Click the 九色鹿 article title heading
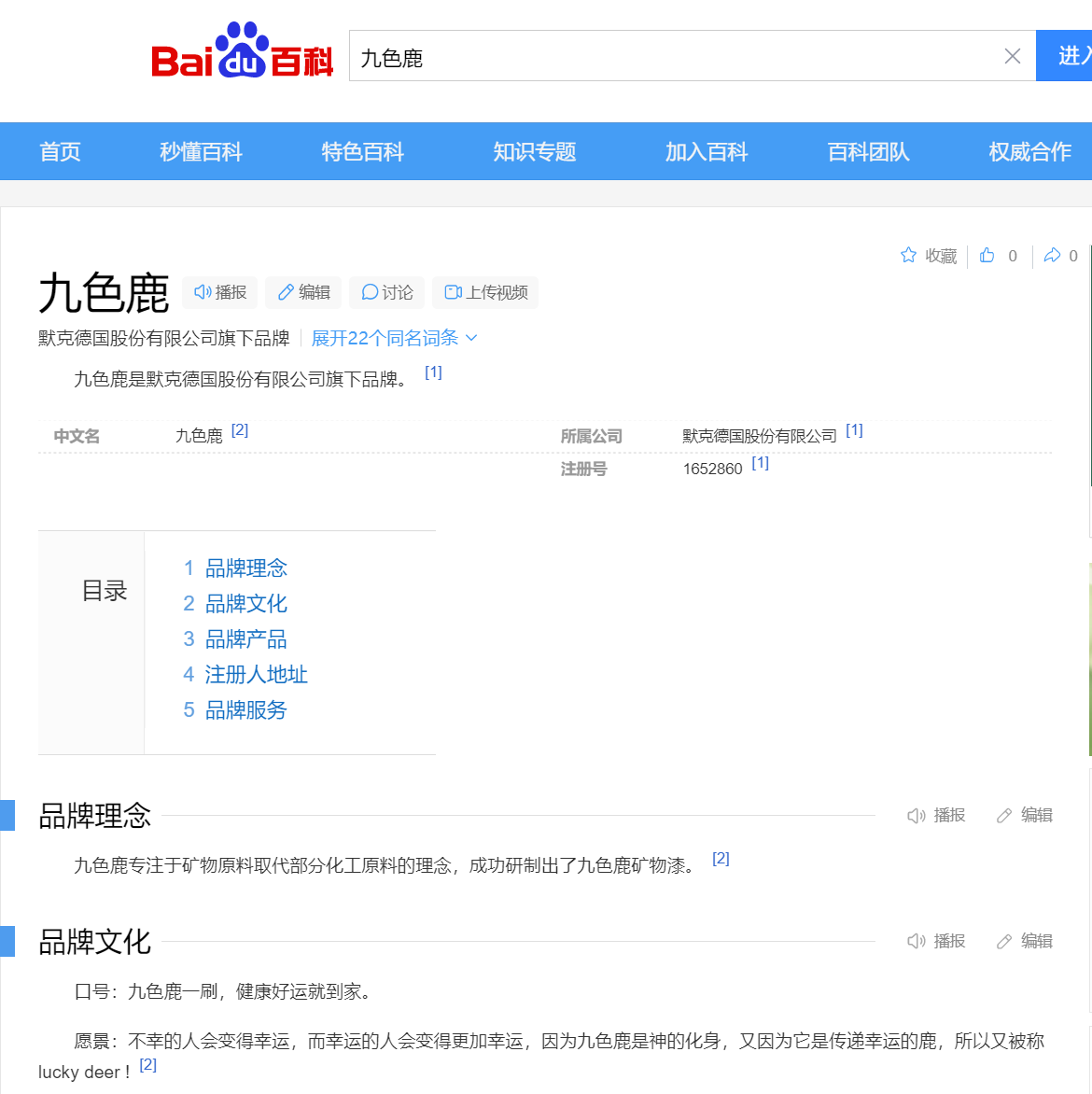 (x=104, y=293)
